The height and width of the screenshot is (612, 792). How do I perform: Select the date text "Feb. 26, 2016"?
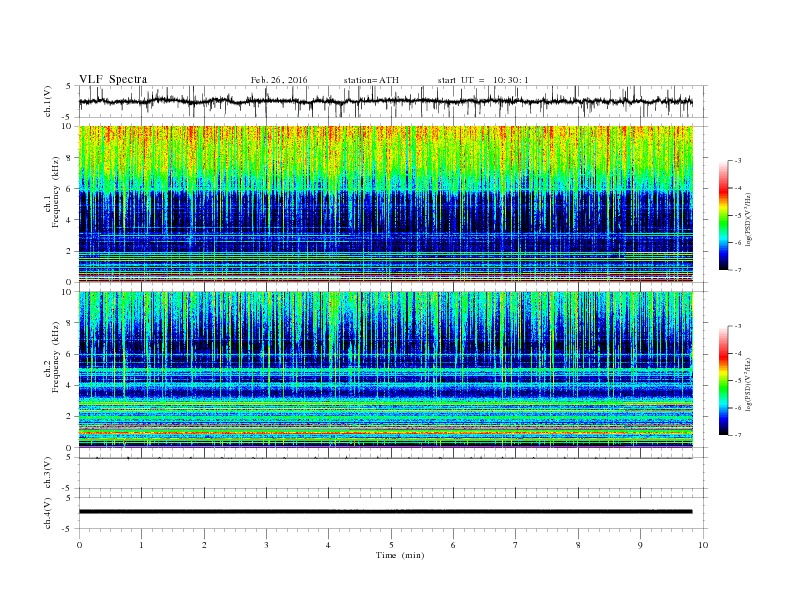(x=279, y=80)
